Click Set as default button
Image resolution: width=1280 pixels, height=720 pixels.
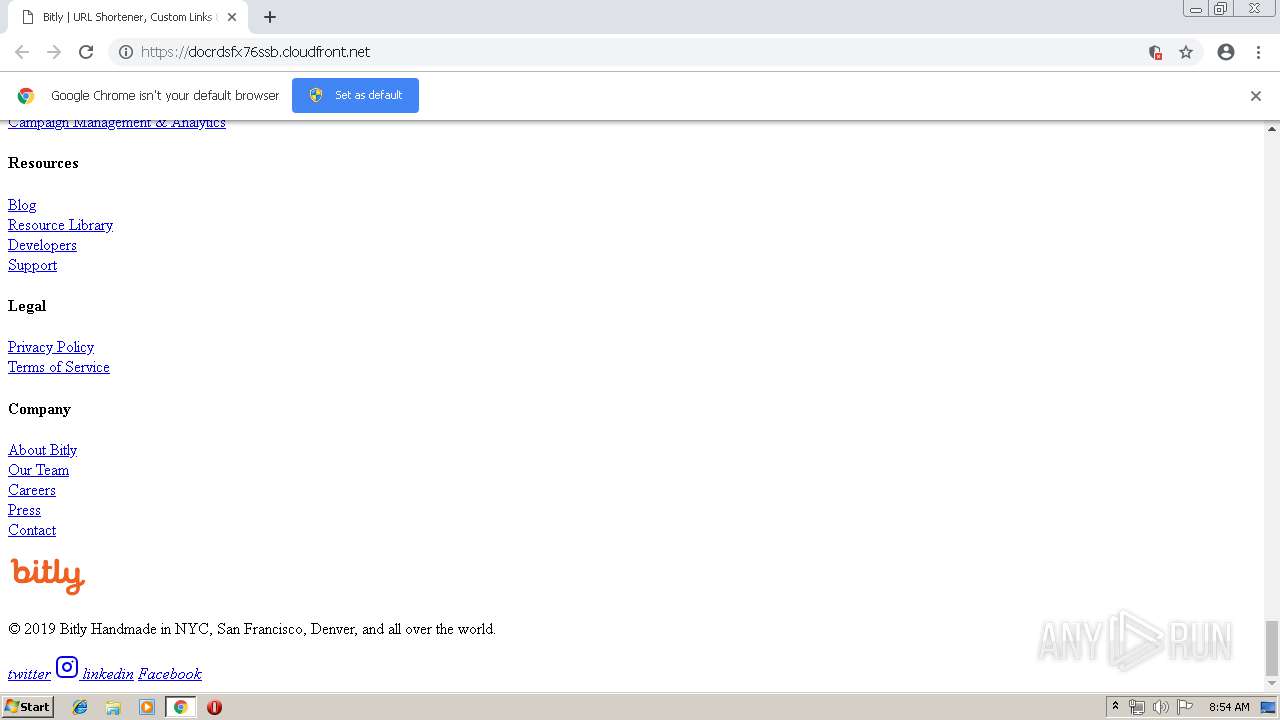coord(355,95)
